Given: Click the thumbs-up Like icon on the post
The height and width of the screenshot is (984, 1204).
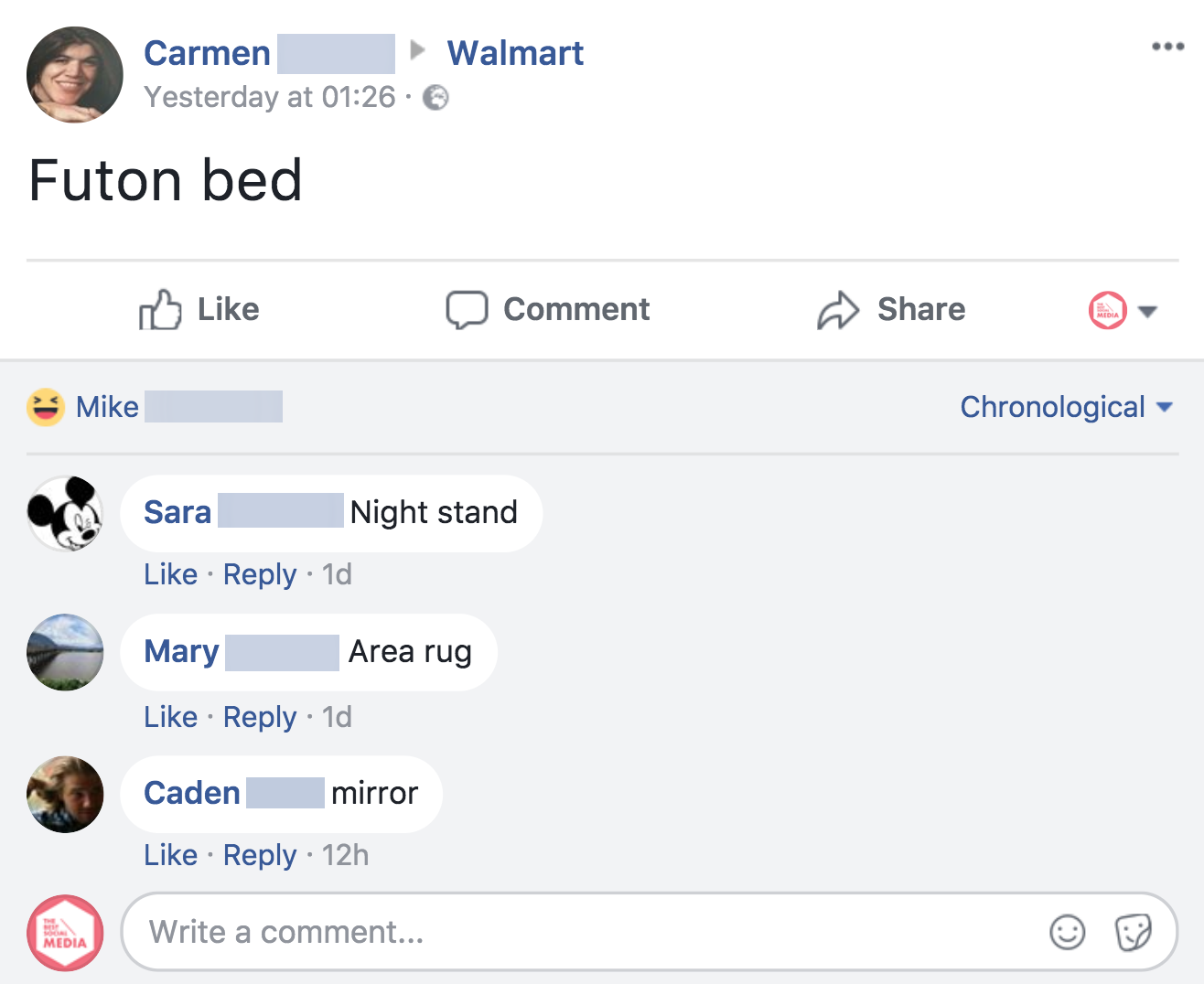Looking at the screenshot, I should [160, 310].
